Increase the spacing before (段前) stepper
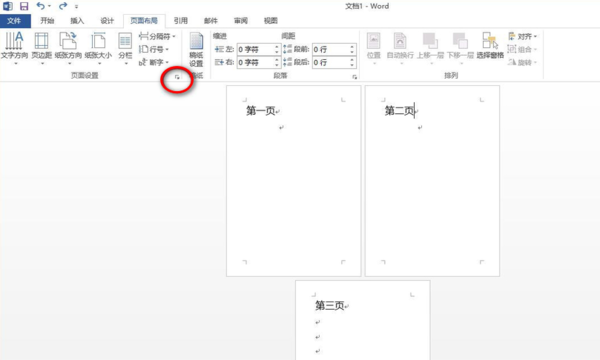The height and width of the screenshot is (360, 600). click(352, 47)
